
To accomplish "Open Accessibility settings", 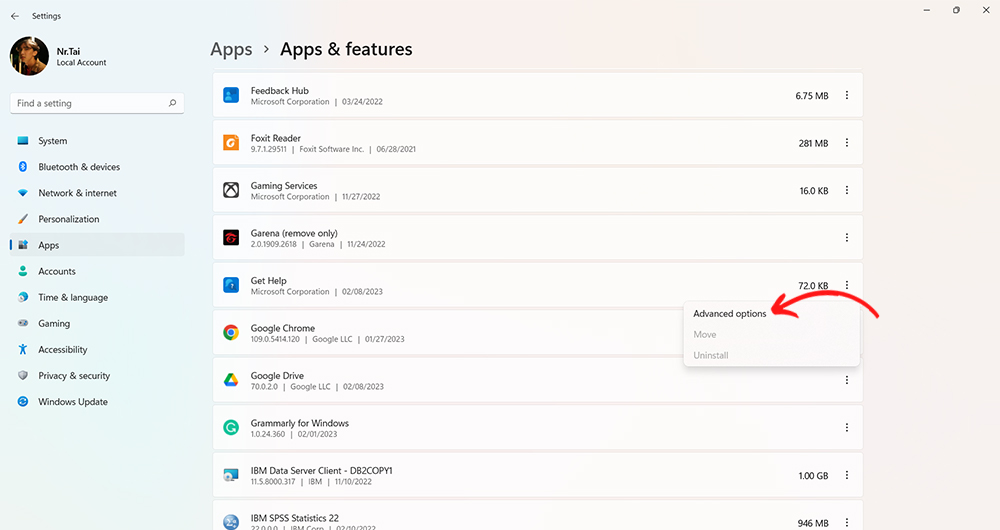I will [97, 350].
